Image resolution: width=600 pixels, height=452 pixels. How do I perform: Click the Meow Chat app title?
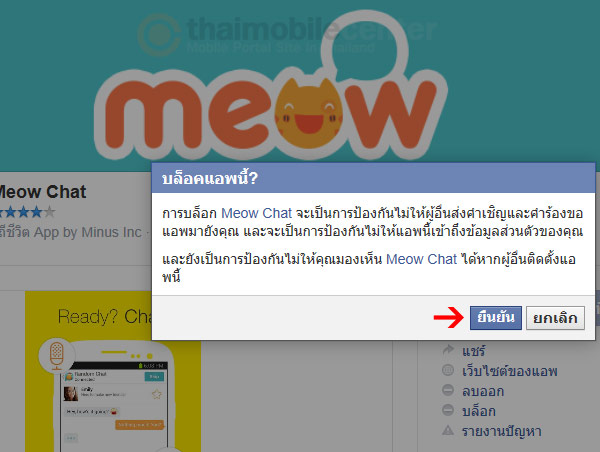click(42, 192)
